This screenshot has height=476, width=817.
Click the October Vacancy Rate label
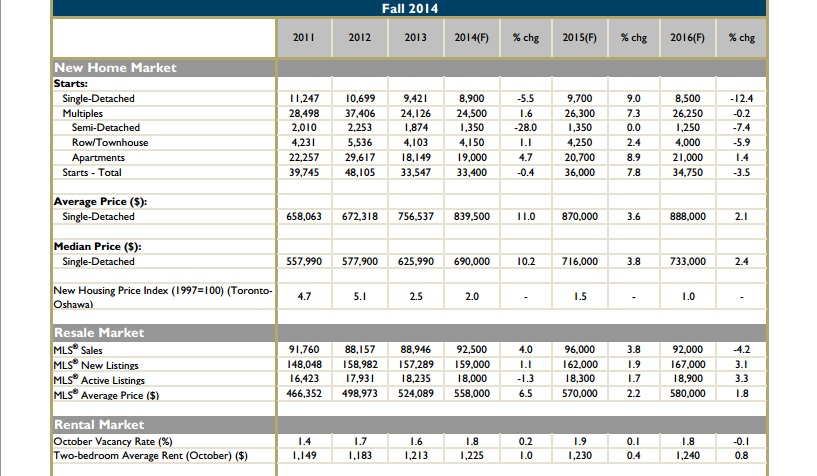coord(113,442)
